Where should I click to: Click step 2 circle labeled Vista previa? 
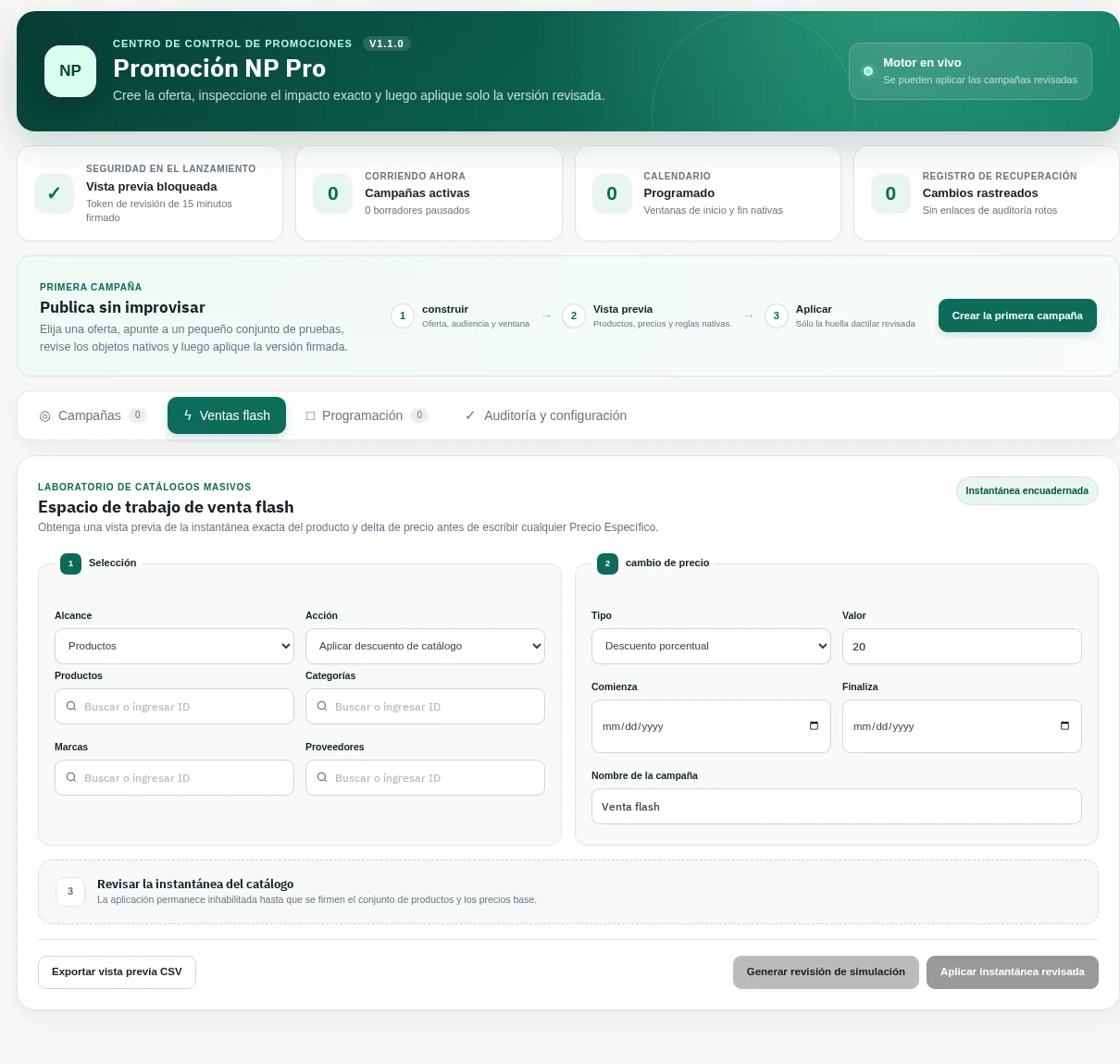click(x=574, y=315)
